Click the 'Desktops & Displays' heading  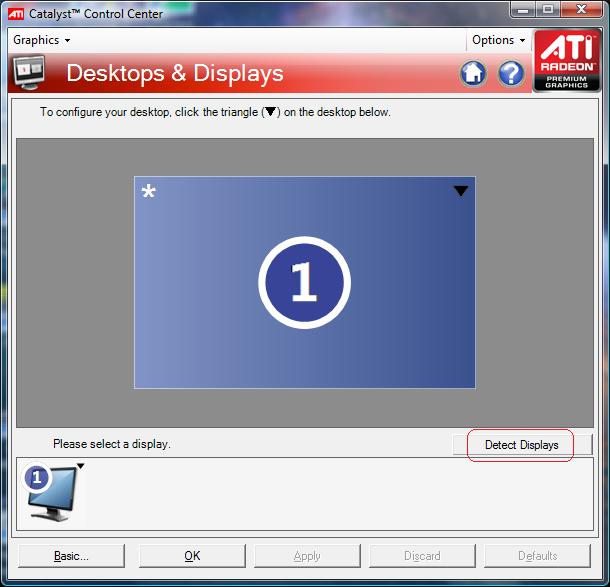pos(175,73)
